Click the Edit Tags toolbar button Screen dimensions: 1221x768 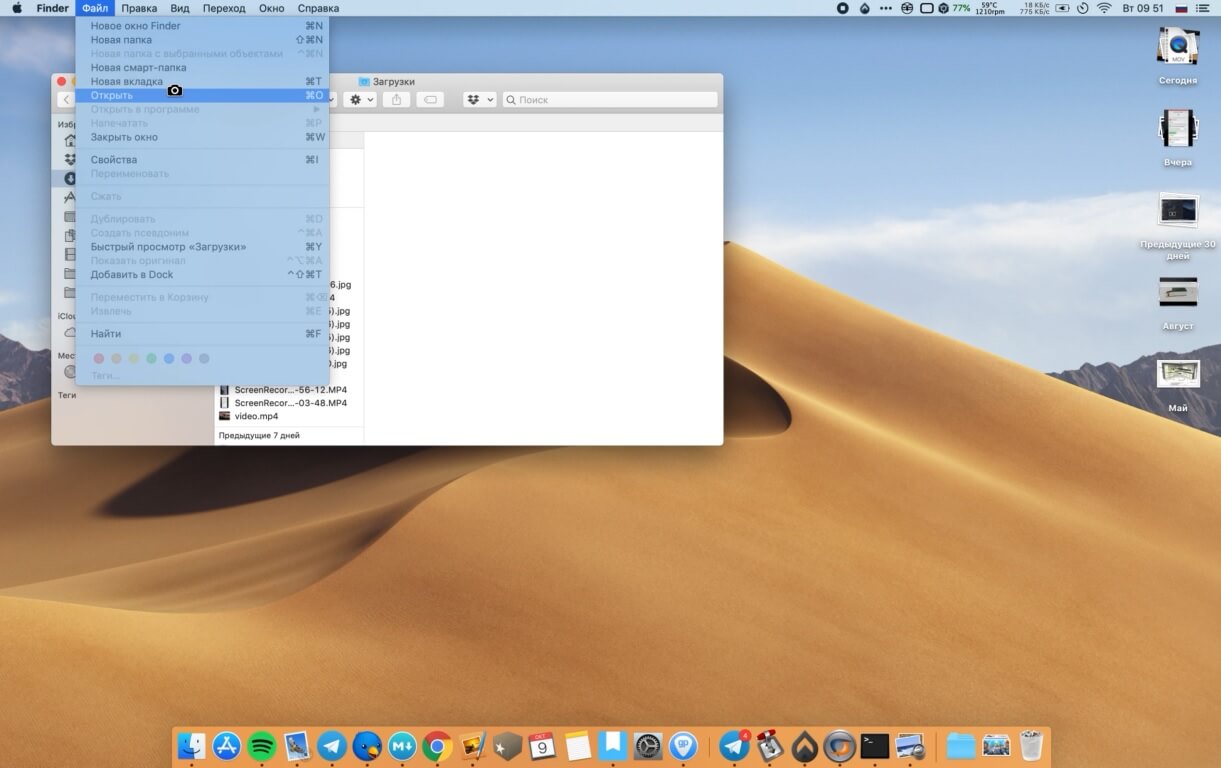429,100
